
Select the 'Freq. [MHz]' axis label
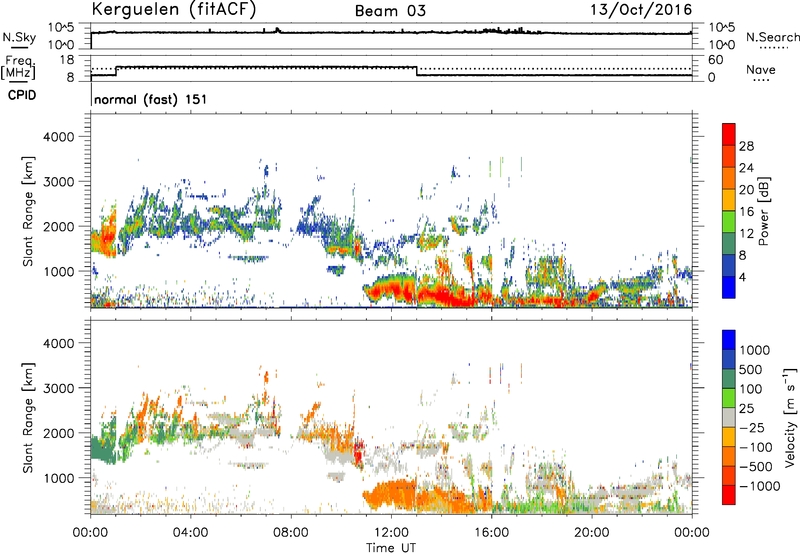coord(18,67)
